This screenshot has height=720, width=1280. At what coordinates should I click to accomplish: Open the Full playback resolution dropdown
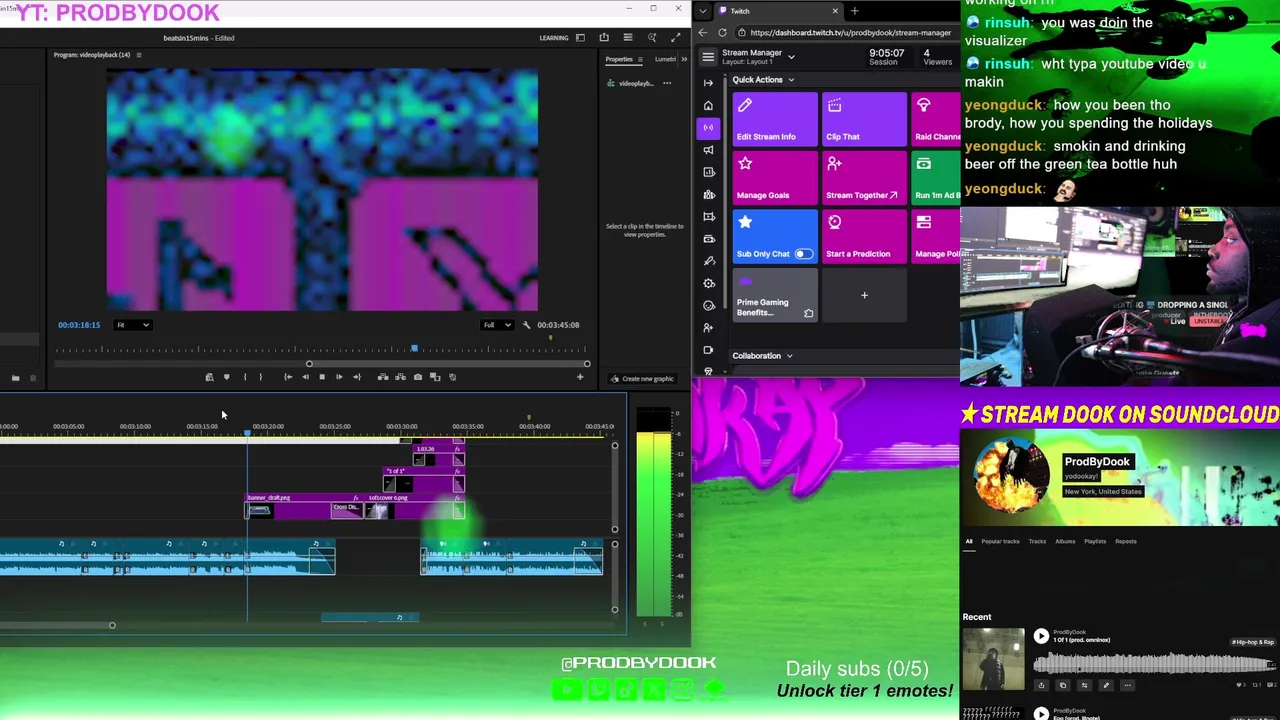tap(497, 325)
